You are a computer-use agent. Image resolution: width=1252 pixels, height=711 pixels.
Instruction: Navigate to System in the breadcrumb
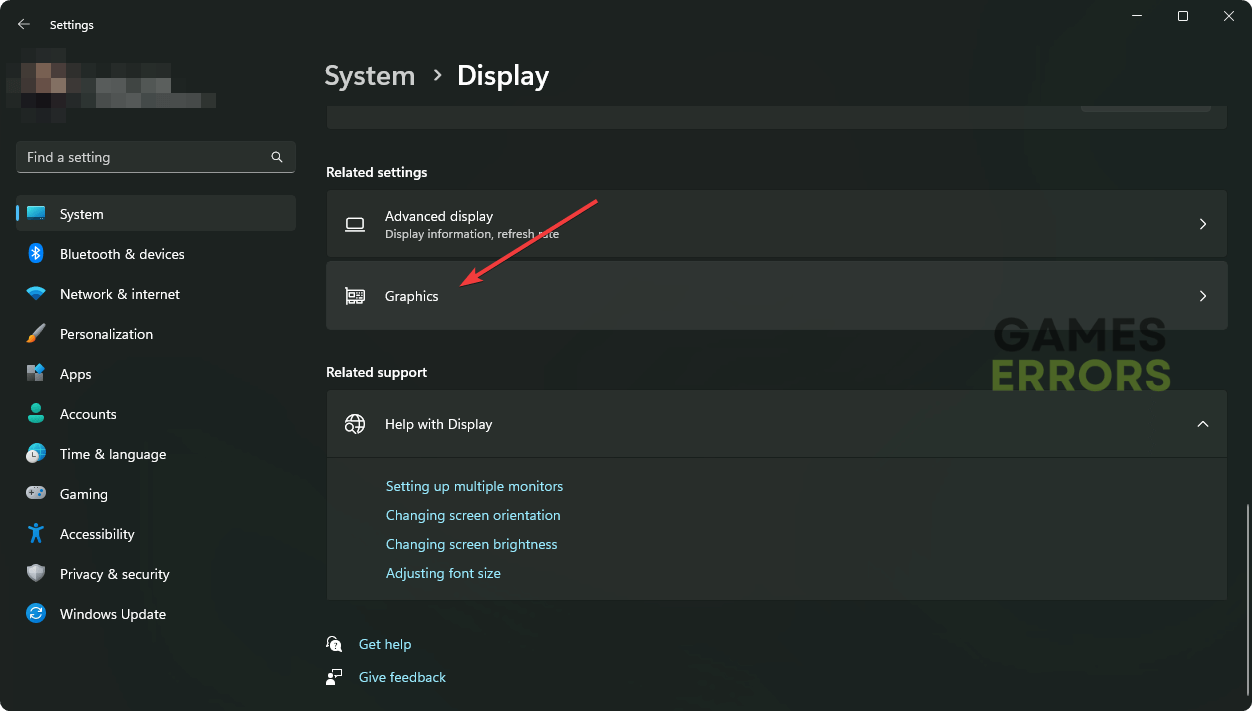(x=370, y=76)
